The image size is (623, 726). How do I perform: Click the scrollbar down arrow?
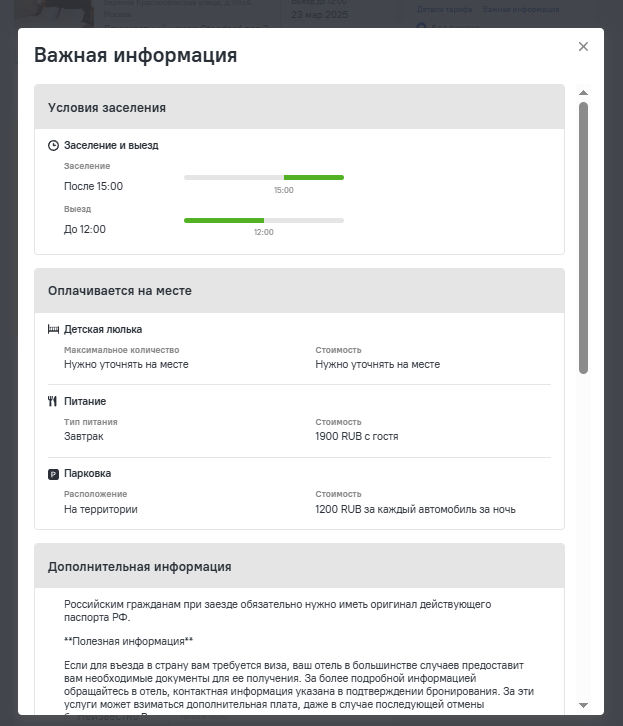pyautogui.click(x=583, y=705)
